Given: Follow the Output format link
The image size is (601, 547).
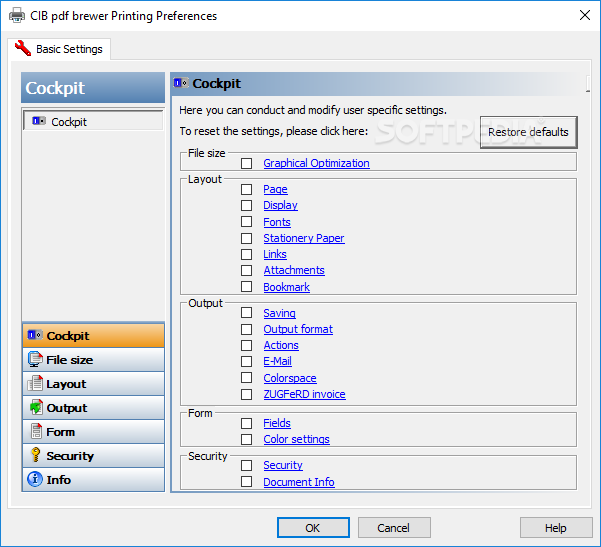Looking at the screenshot, I should click(x=298, y=330).
